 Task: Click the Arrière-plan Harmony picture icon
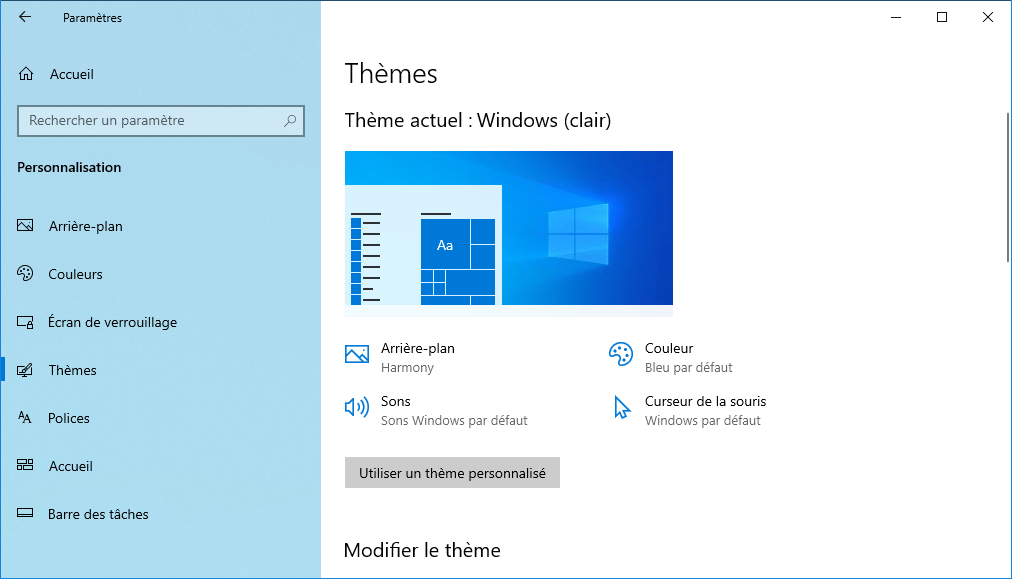[x=357, y=354]
